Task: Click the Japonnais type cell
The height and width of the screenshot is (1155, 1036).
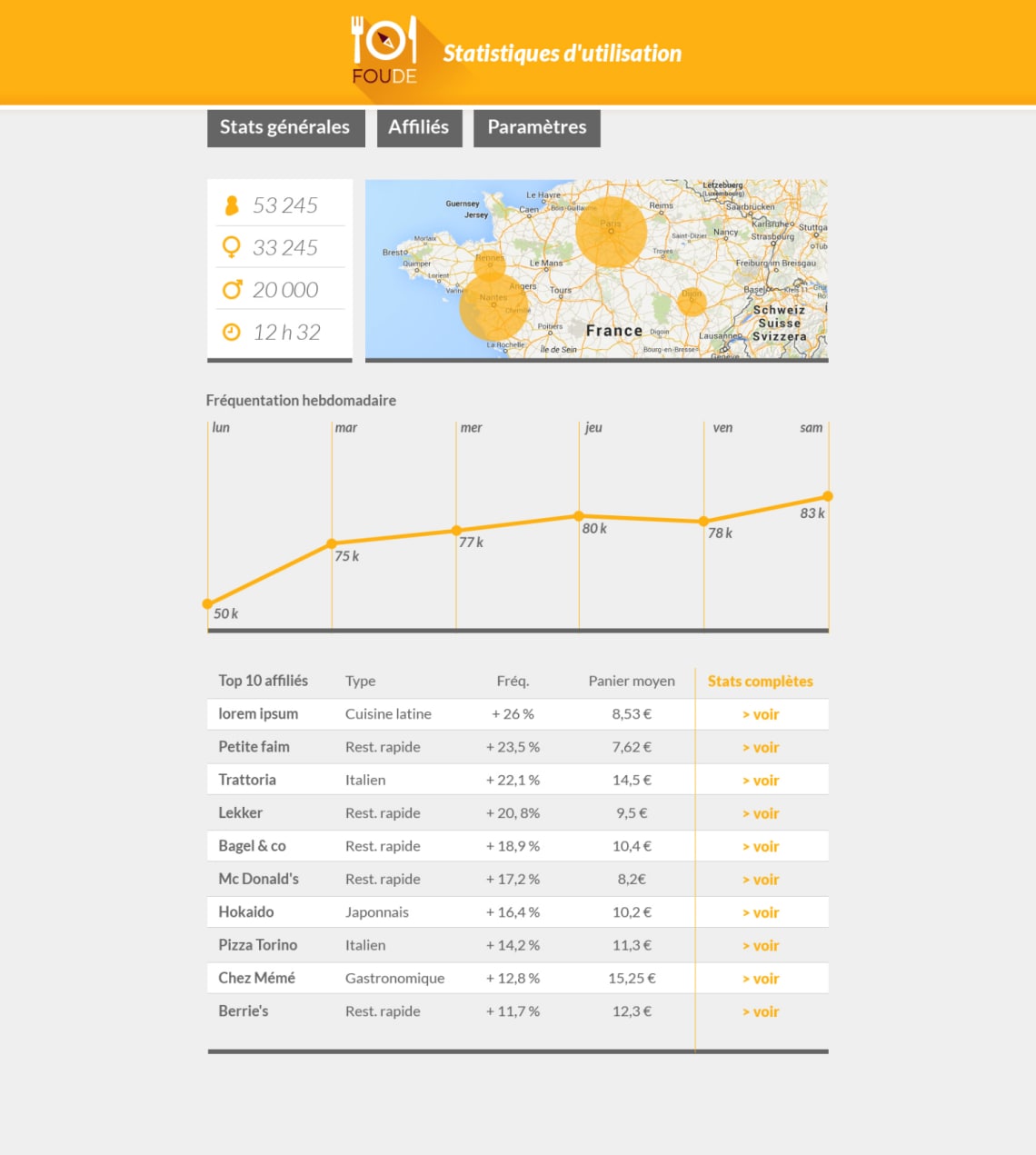Action: [x=376, y=912]
